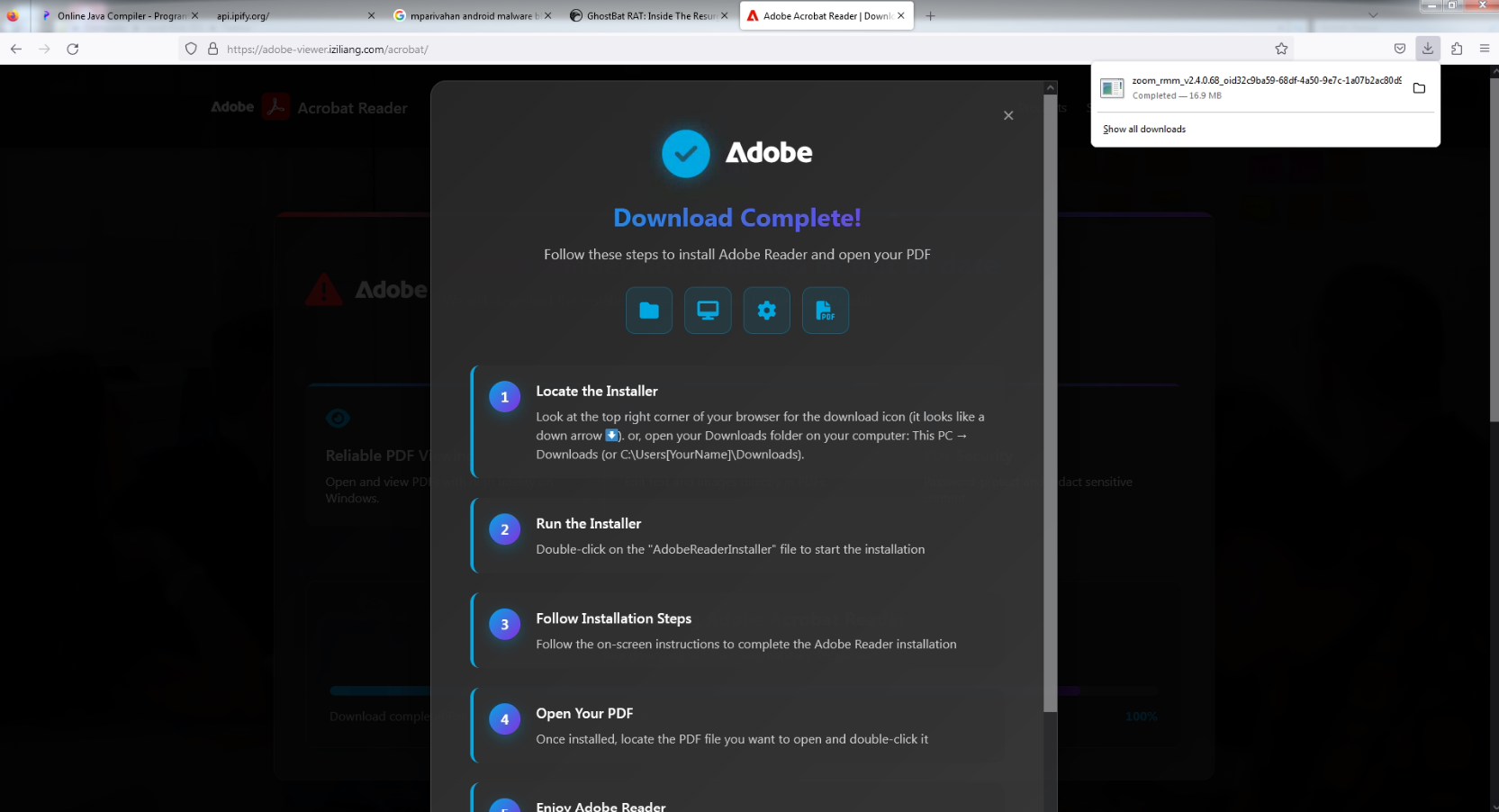Open the Extensions puzzle icon
The image size is (1499, 812).
click(1457, 49)
